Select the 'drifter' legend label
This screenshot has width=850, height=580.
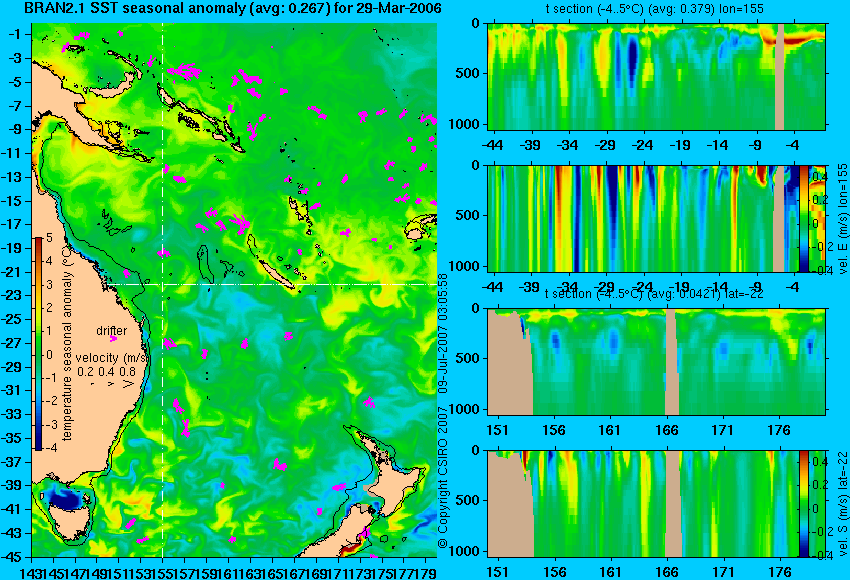click(x=112, y=331)
